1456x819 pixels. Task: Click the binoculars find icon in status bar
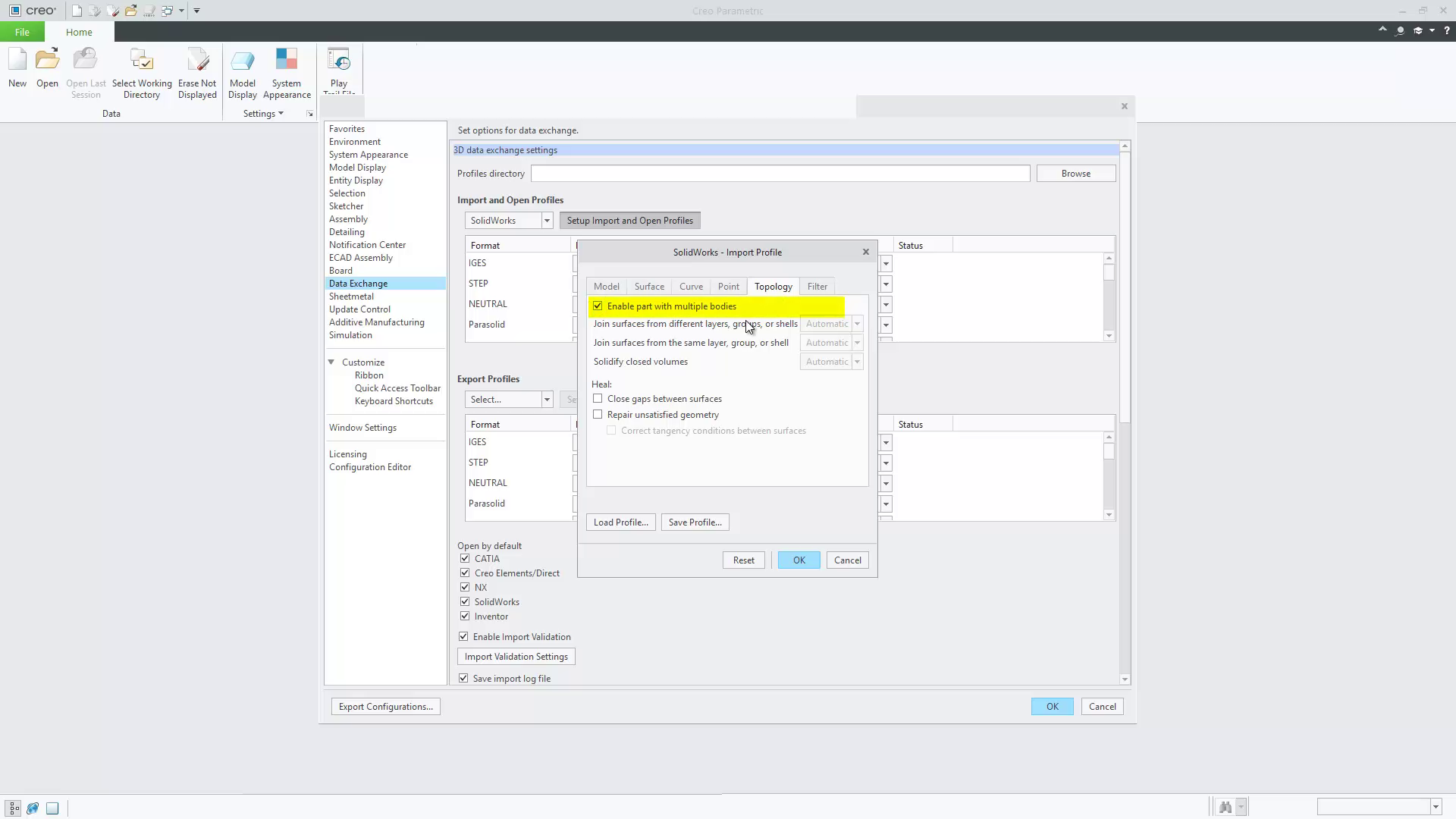point(1225,807)
